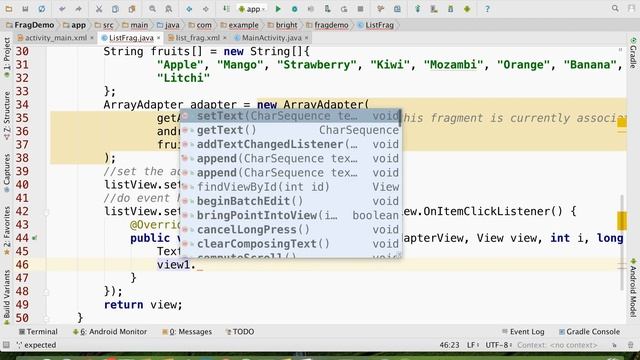
Task: Click java in the breadcrumb bar
Action: pos(168,25)
